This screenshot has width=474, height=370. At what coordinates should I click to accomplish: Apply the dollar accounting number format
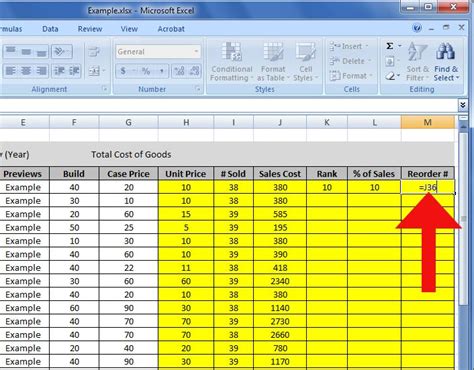pyautogui.click(x=123, y=71)
